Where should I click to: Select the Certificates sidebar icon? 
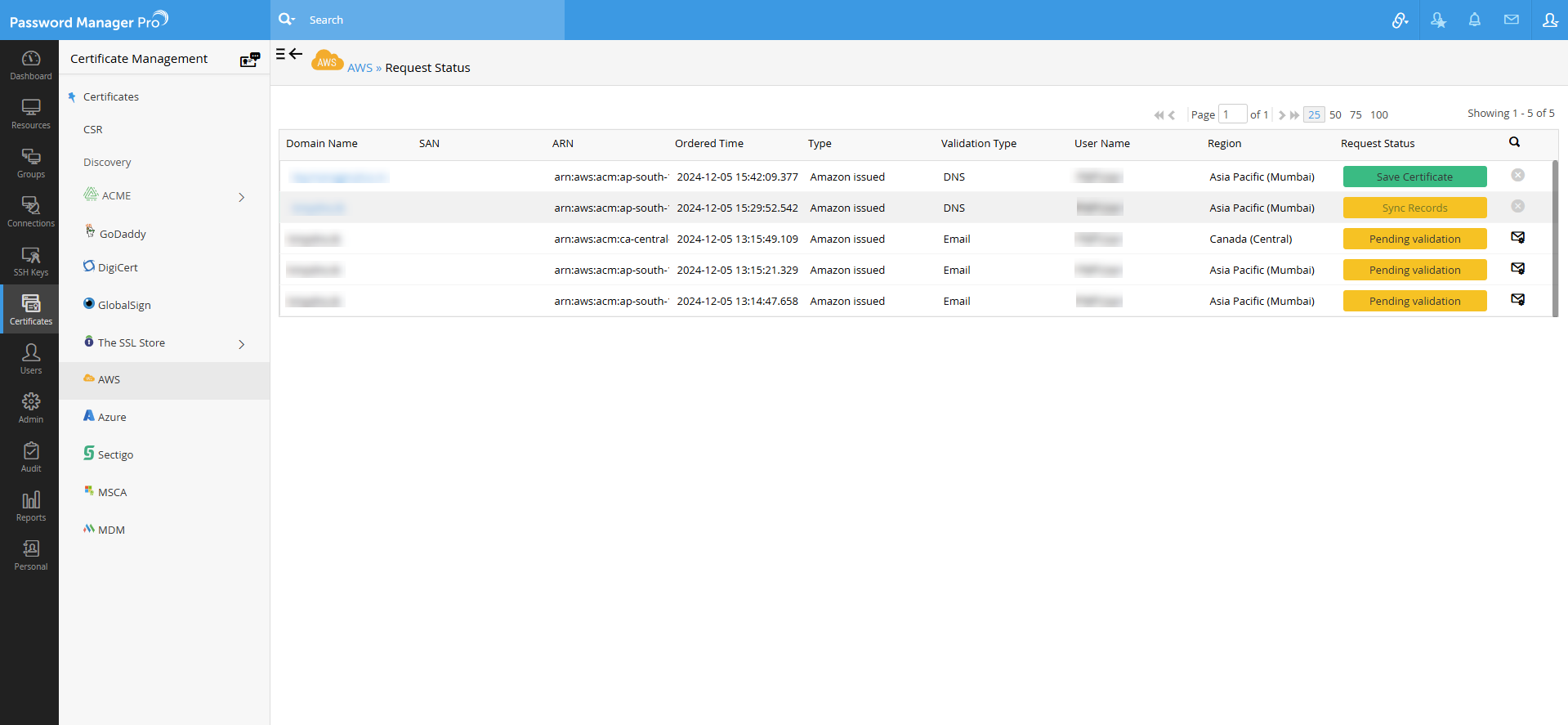[30, 309]
